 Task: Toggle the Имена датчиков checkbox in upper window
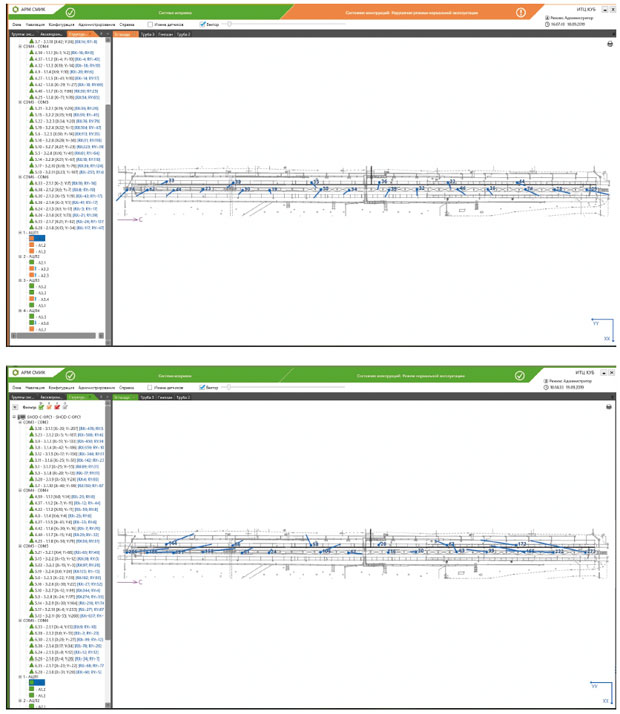(150, 24)
